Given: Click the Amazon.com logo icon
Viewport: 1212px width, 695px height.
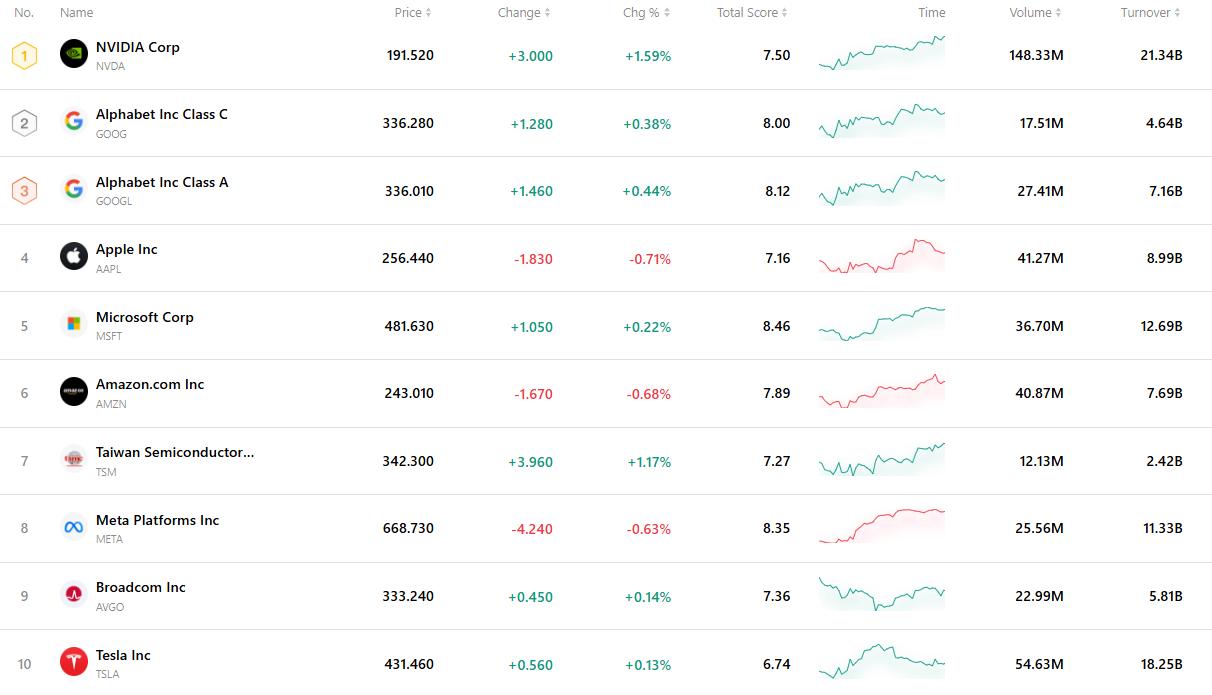Looking at the screenshot, I should click(74, 392).
